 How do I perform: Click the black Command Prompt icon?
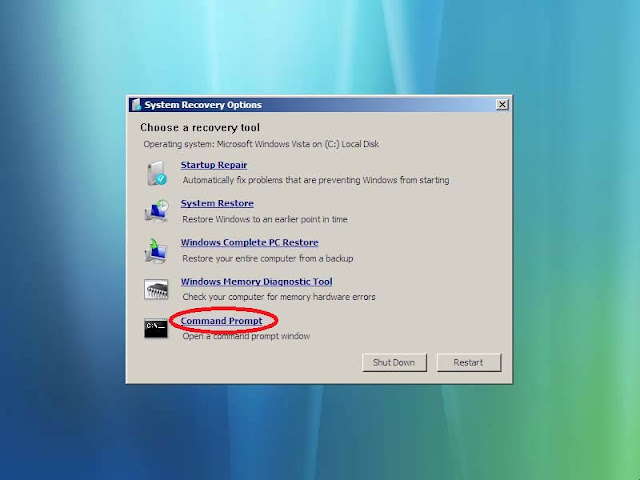156,329
